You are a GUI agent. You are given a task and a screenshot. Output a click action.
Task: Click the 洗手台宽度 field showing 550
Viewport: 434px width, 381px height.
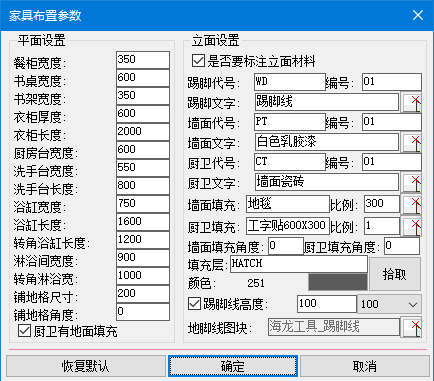click(x=143, y=168)
